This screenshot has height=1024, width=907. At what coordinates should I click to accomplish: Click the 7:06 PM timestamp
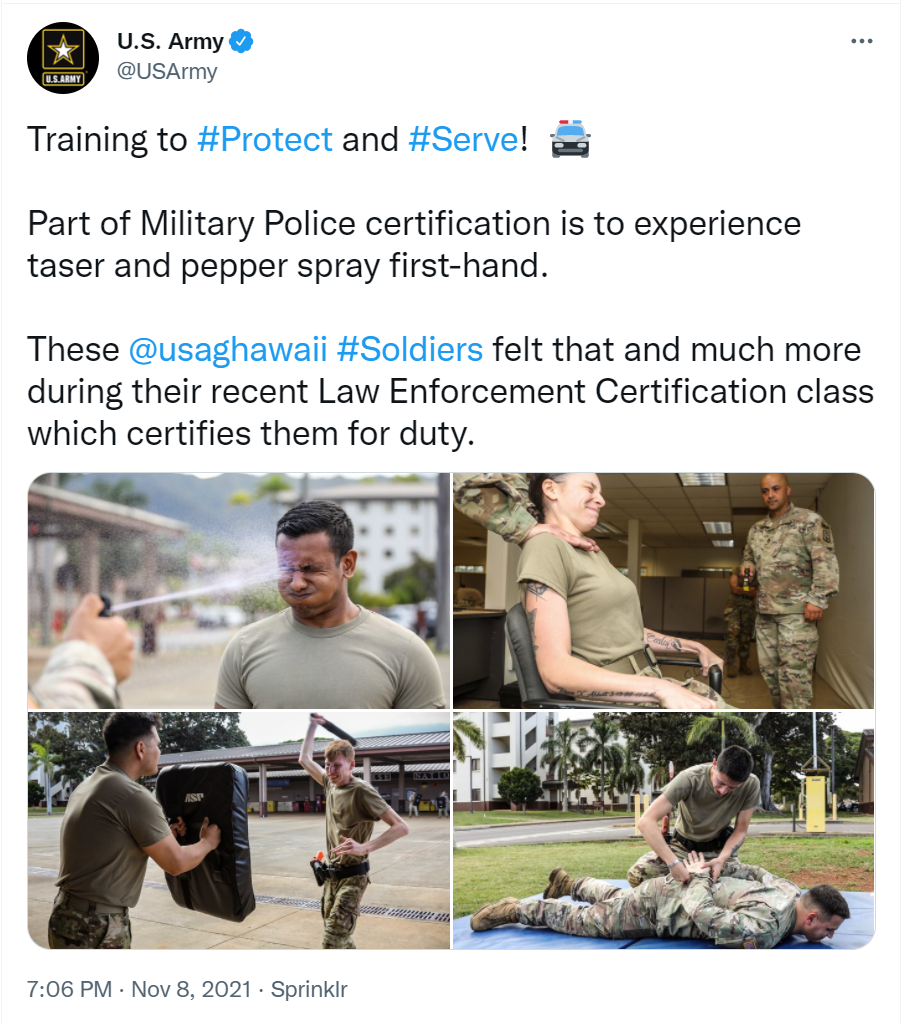point(69,989)
